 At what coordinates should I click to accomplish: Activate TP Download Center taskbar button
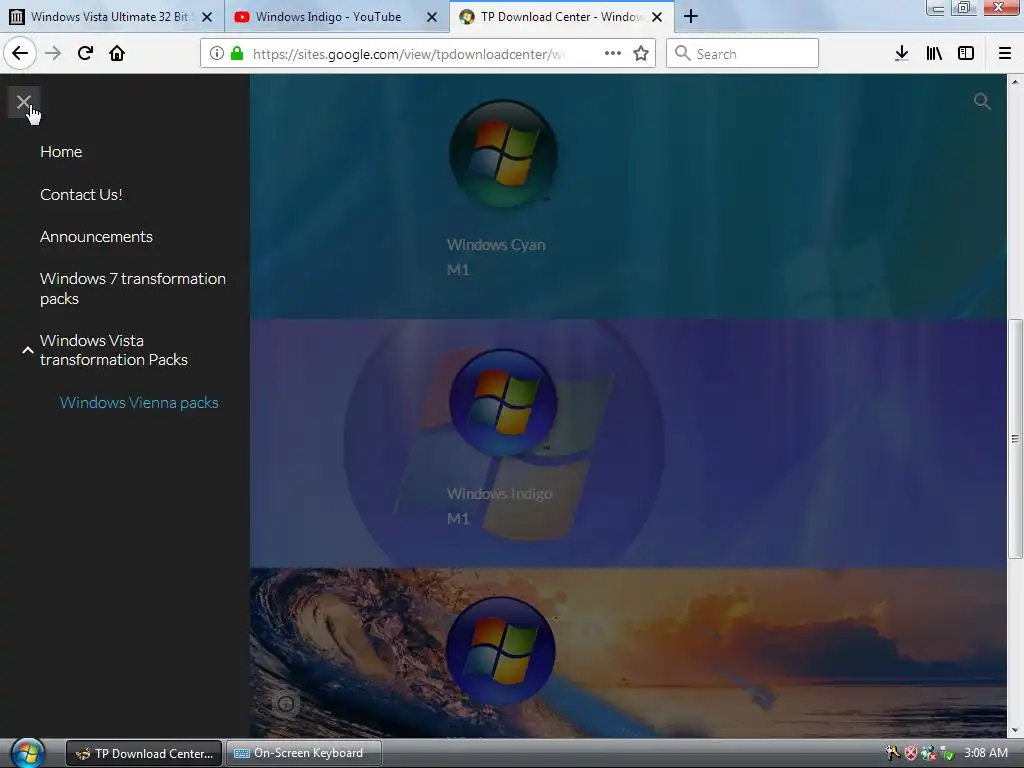(144, 754)
